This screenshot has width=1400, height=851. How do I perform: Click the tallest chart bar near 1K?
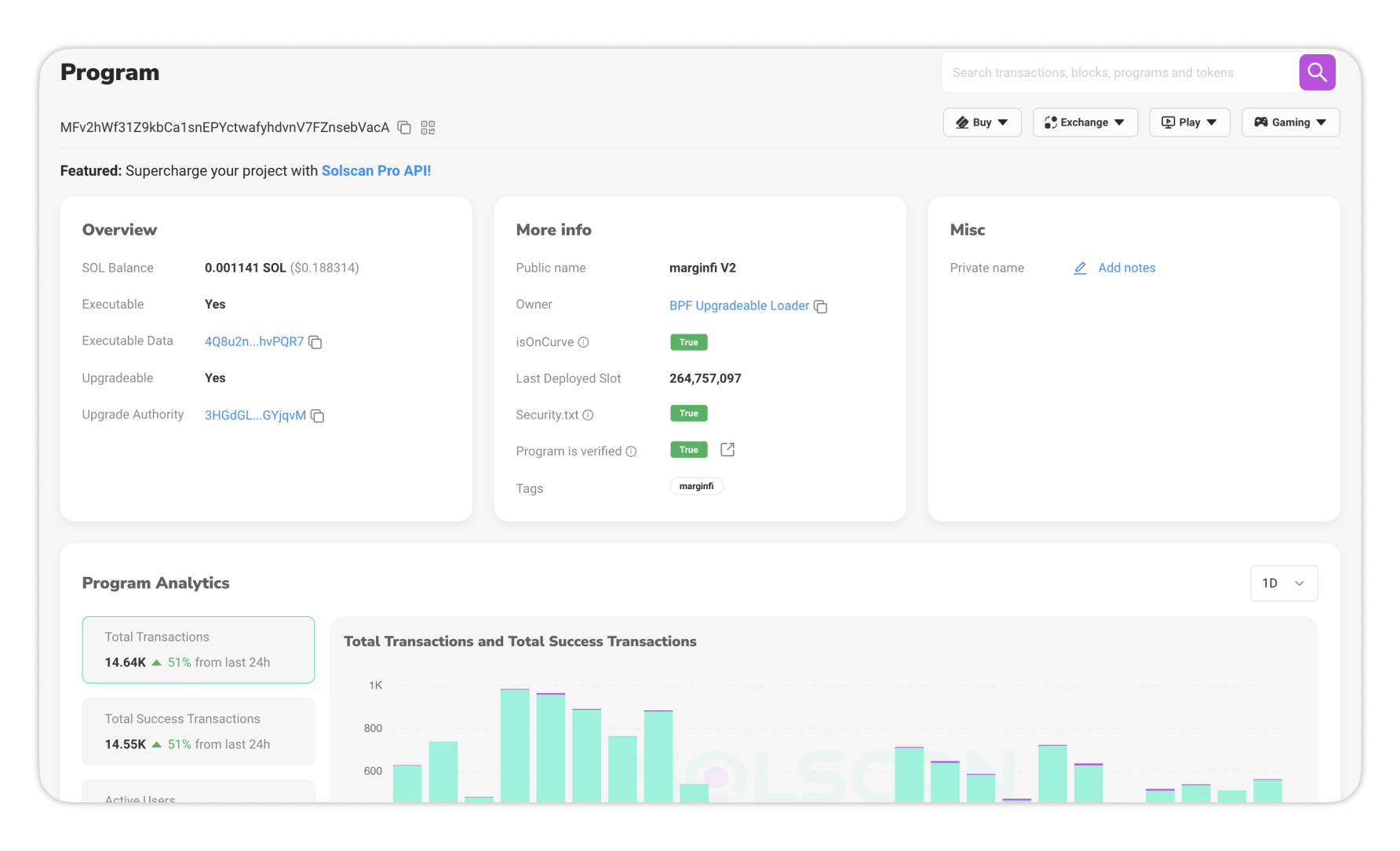(515, 745)
